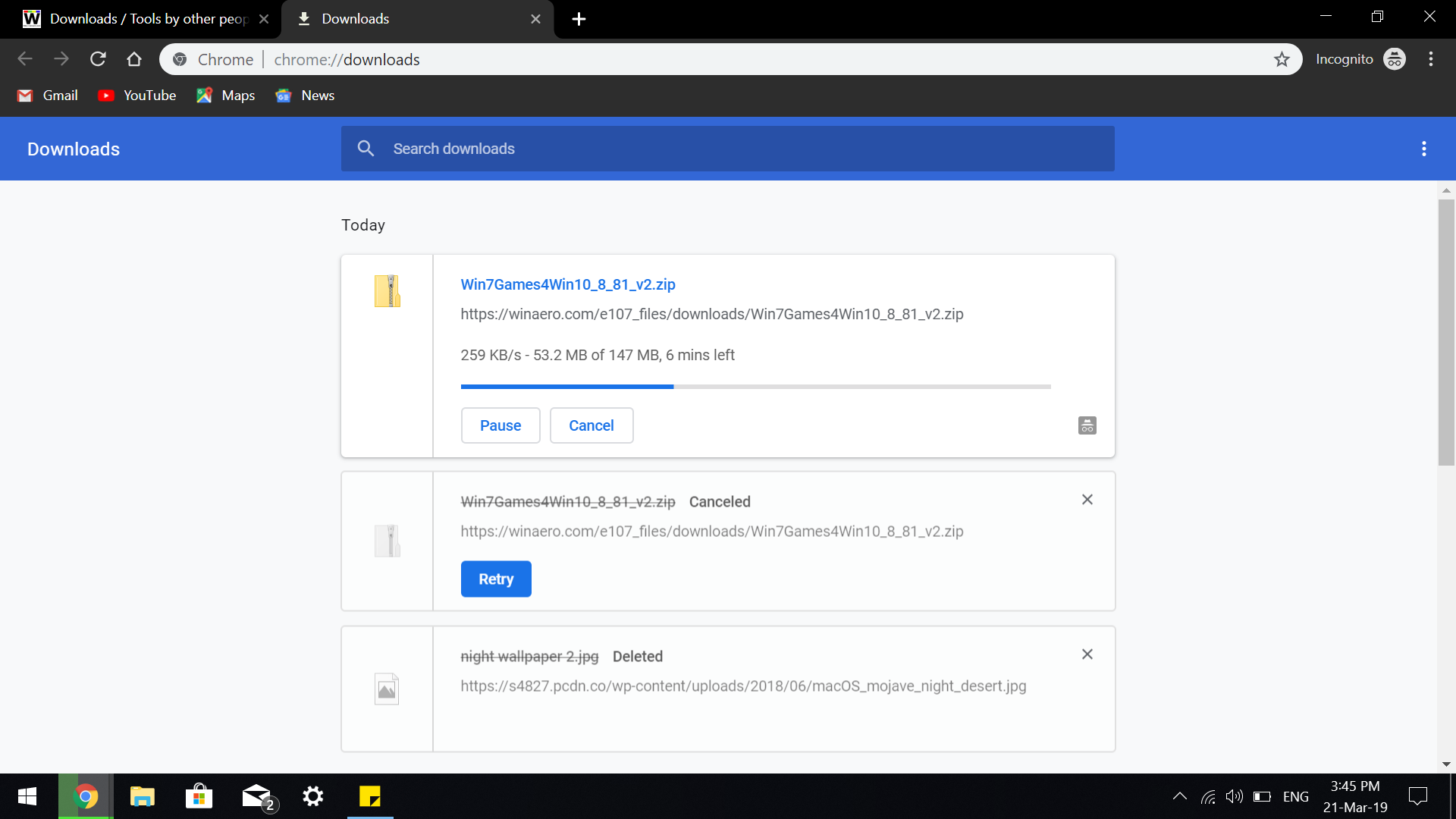Open the Downloads page more actions menu
This screenshot has height=819, width=1456.
[x=1423, y=149]
